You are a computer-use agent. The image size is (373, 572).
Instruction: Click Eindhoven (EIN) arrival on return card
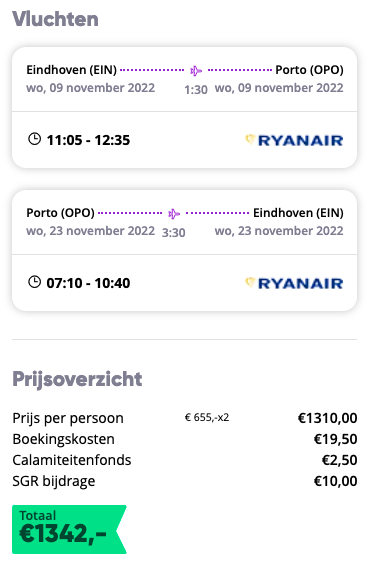click(x=299, y=213)
